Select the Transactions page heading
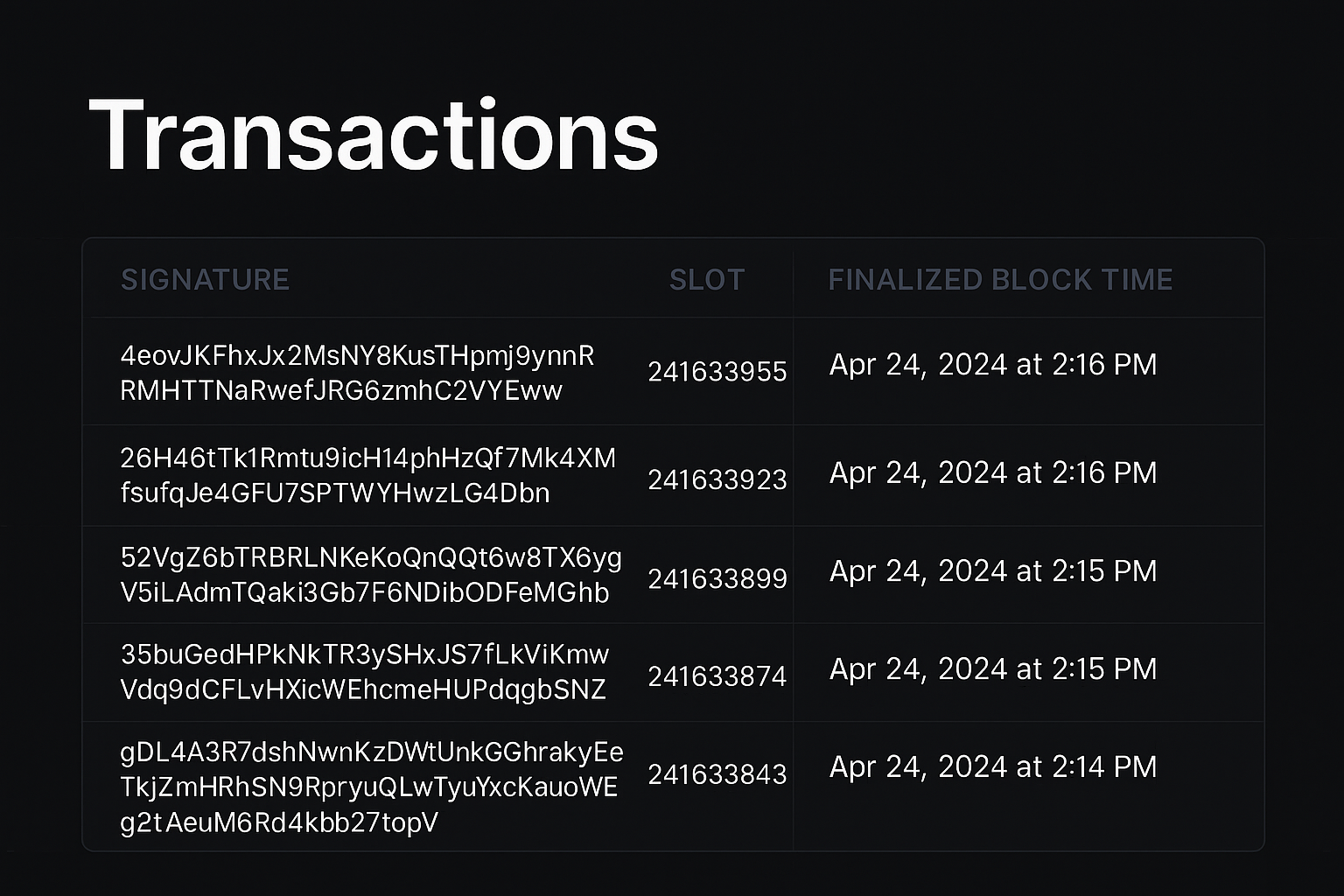Image resolution: width=1344 pixels, height=896 pixels. 374,136
